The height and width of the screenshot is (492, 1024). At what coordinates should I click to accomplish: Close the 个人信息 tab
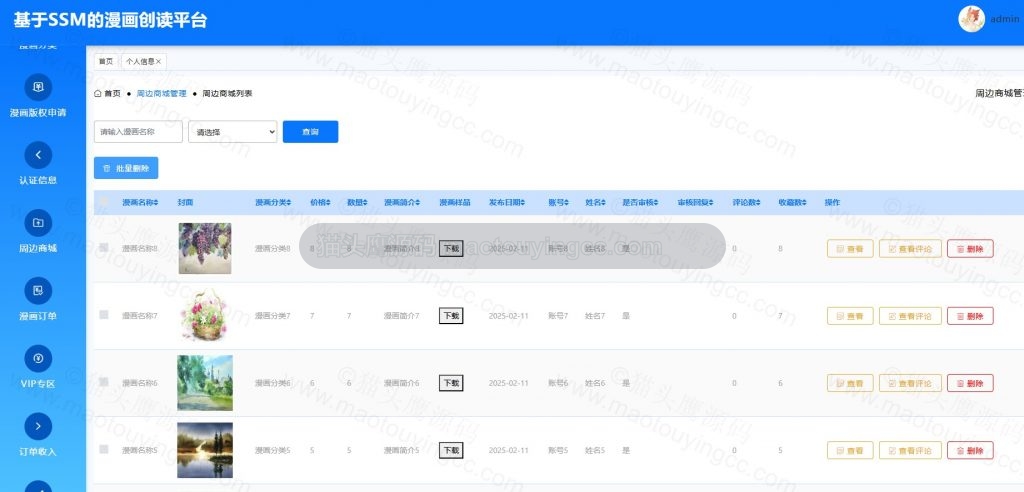point(158,61)
